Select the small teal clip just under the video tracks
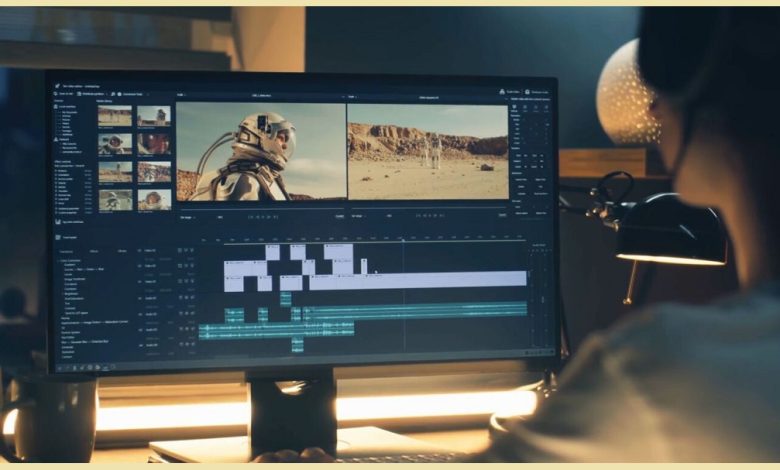Image resolution: width=780 pixels, height=470 pixels. click(286, 299)
